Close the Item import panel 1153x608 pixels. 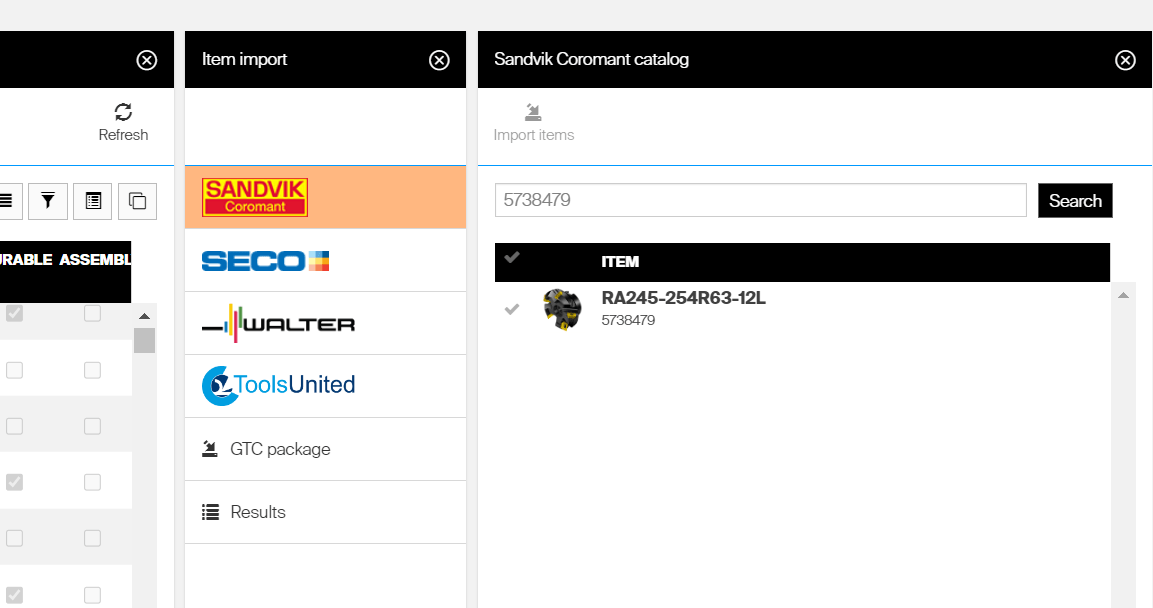[439, 60]
